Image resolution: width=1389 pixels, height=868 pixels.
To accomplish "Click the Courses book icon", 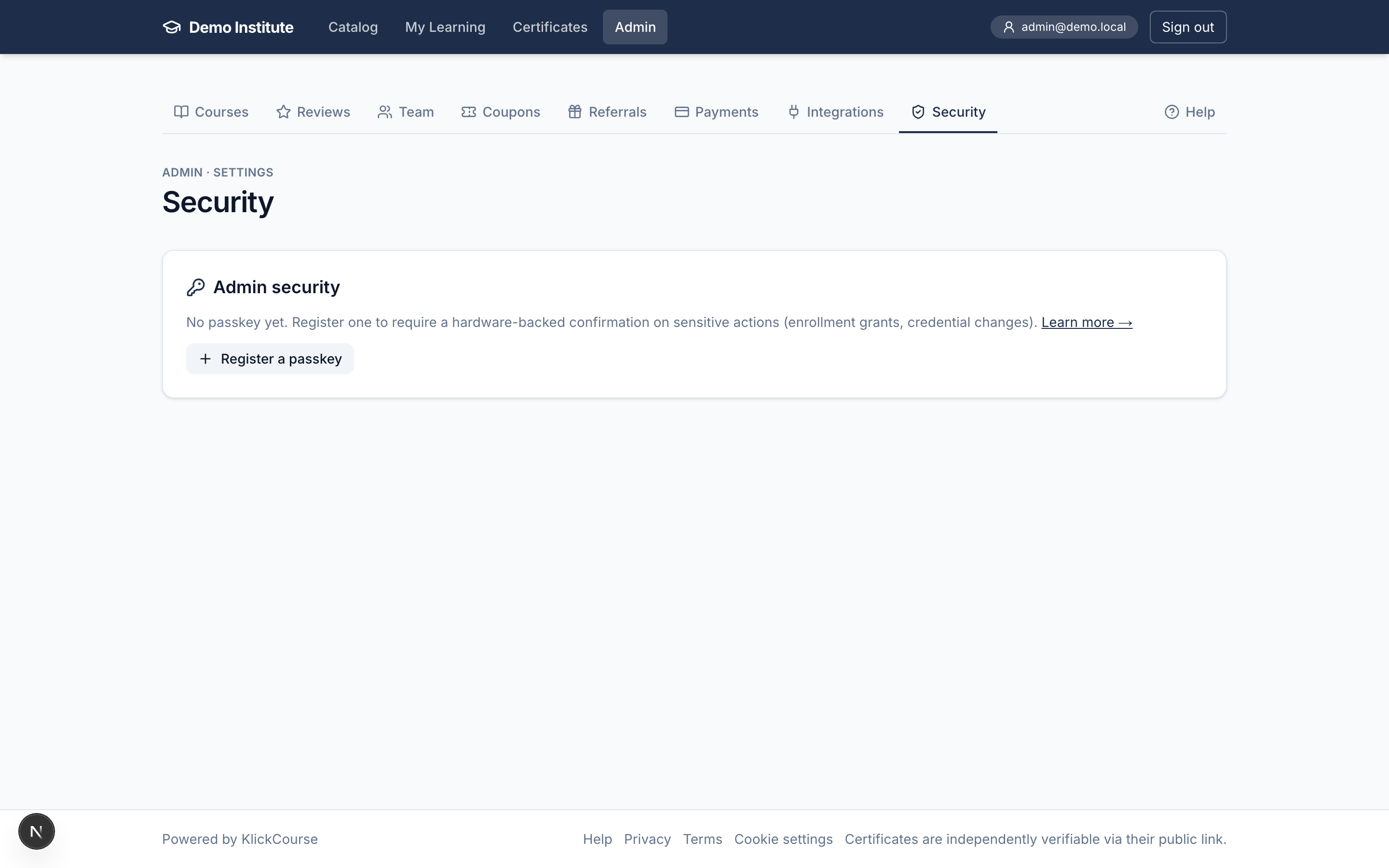I will click(181, 112).
